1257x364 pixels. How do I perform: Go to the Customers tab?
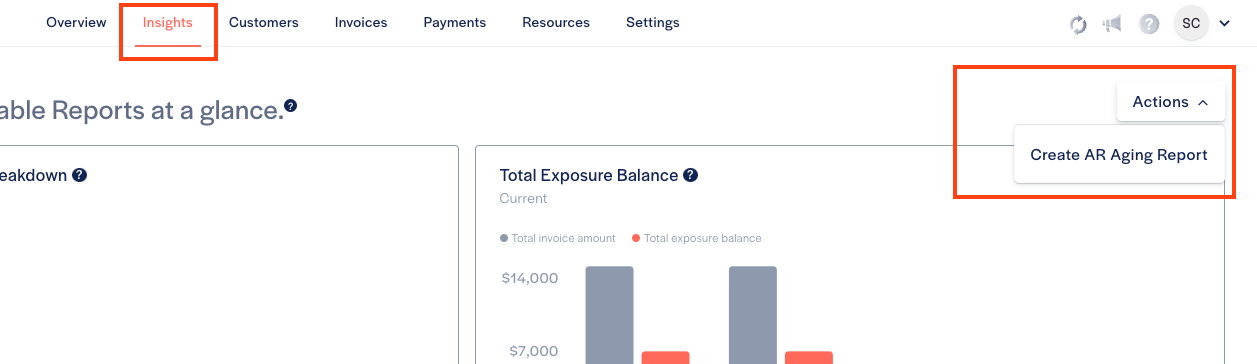(x=264, y=22)
